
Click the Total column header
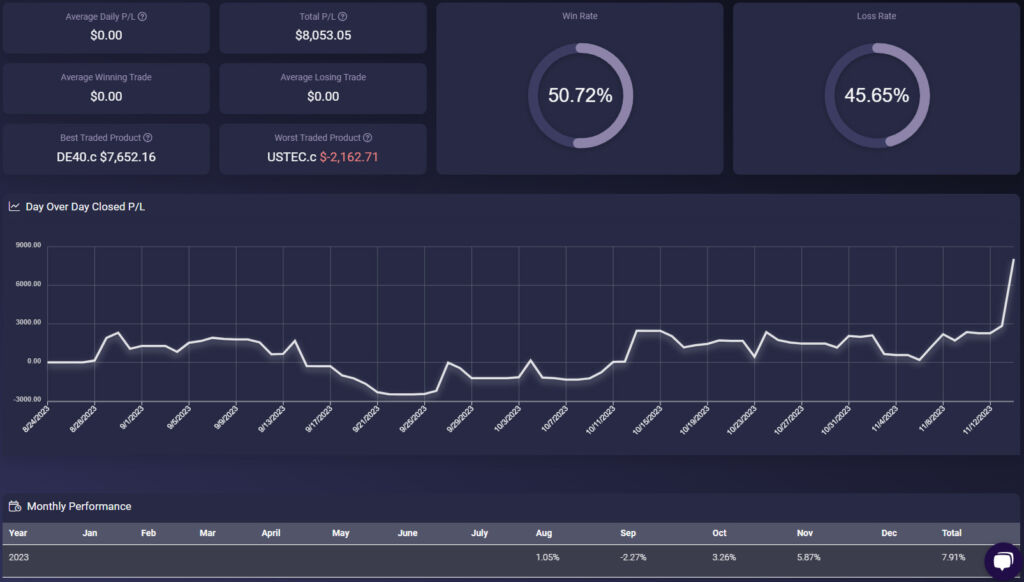point(952,533)
